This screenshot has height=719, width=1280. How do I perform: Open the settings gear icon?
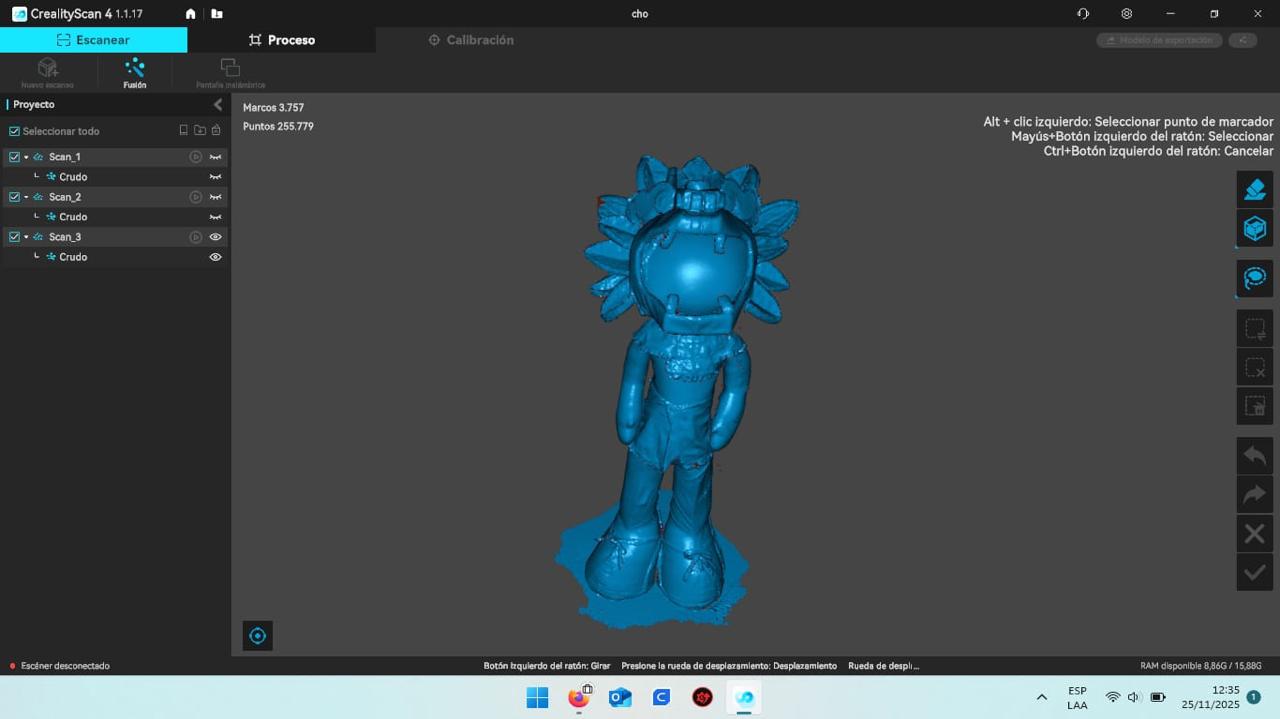click(1127, 14)
